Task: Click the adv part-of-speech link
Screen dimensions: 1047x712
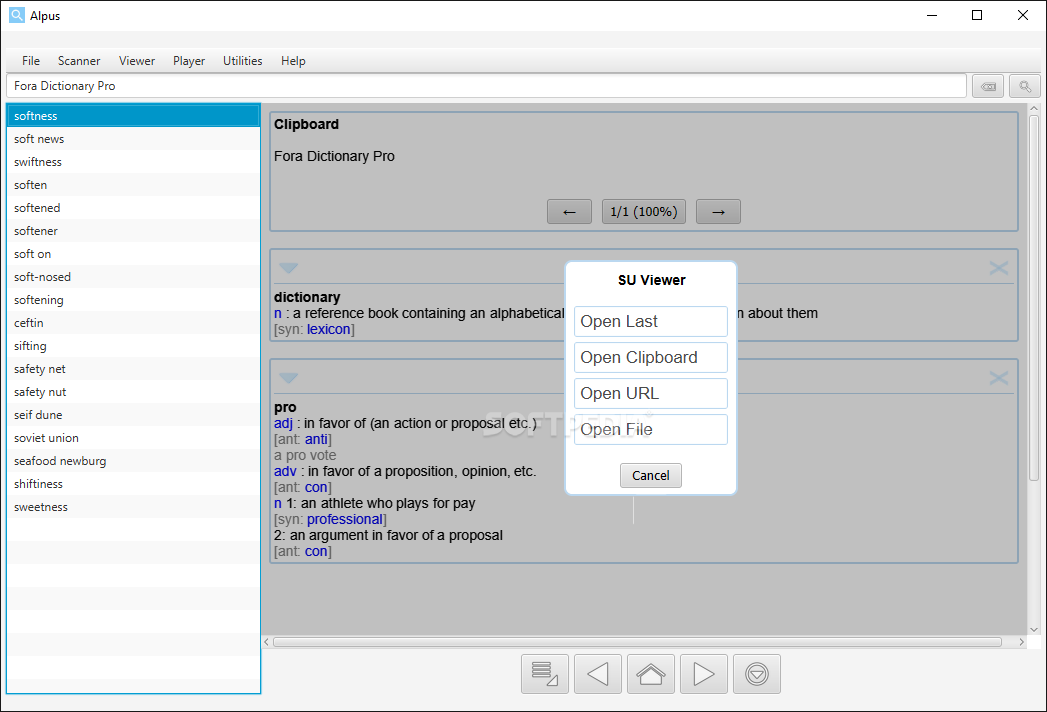Action: point(285,472)
